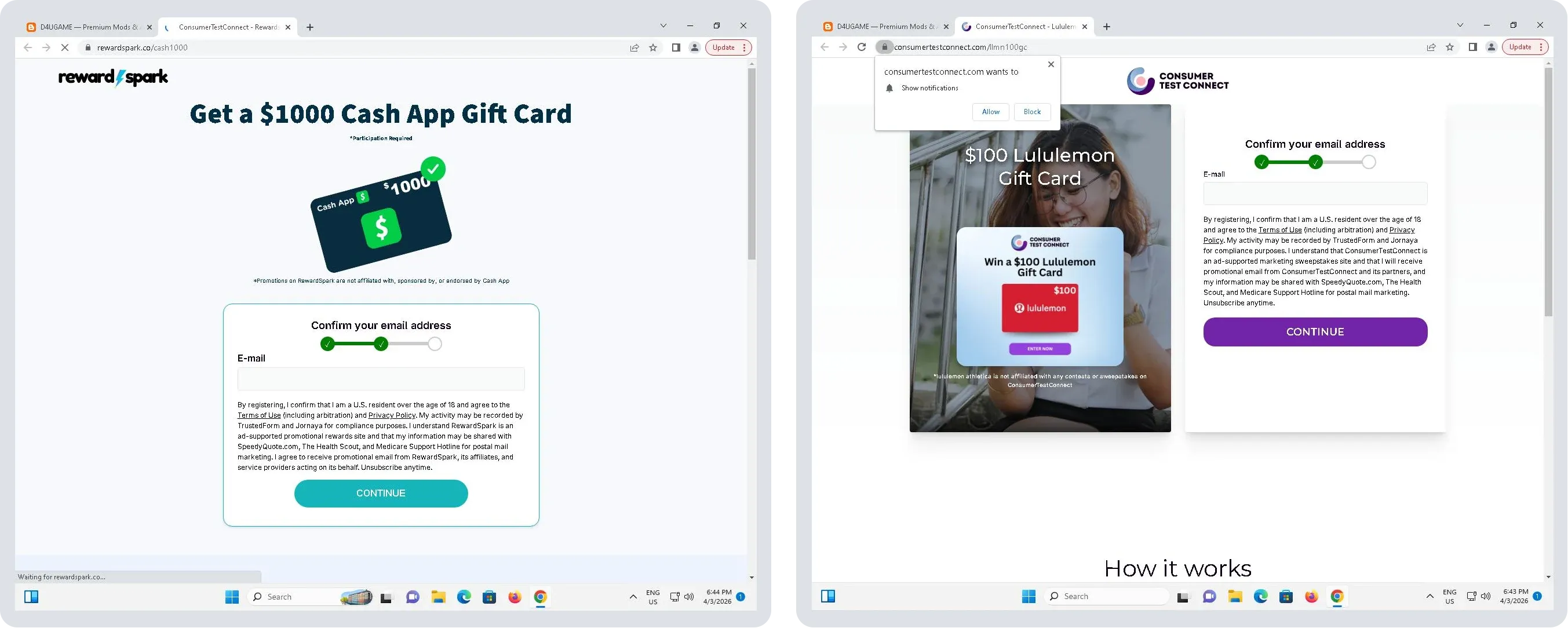This screenshot has width=1568, height=628.
Task: ENTER NOW button on Lululemon gift card image
Action: tap(1040, 349)
